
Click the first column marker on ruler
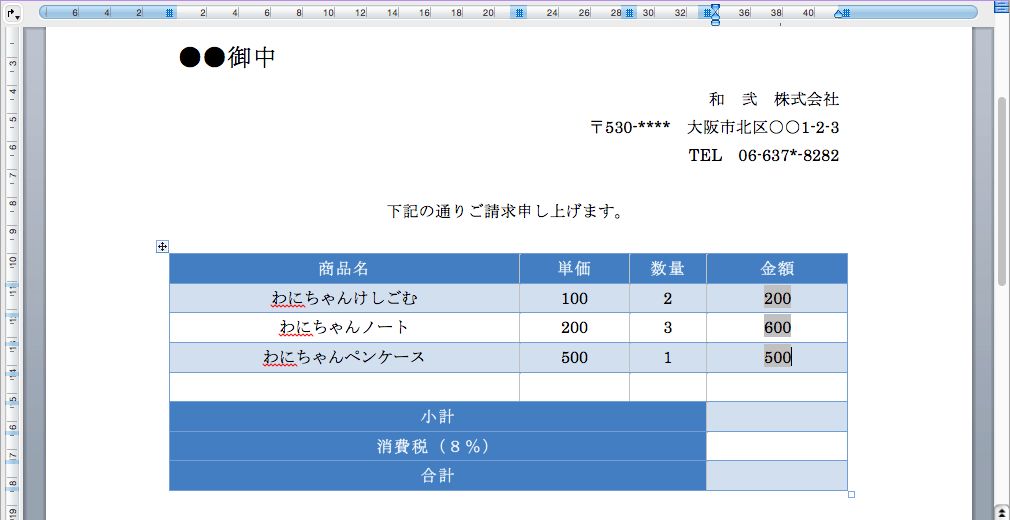pyautogui.click(x=169, y=12)
